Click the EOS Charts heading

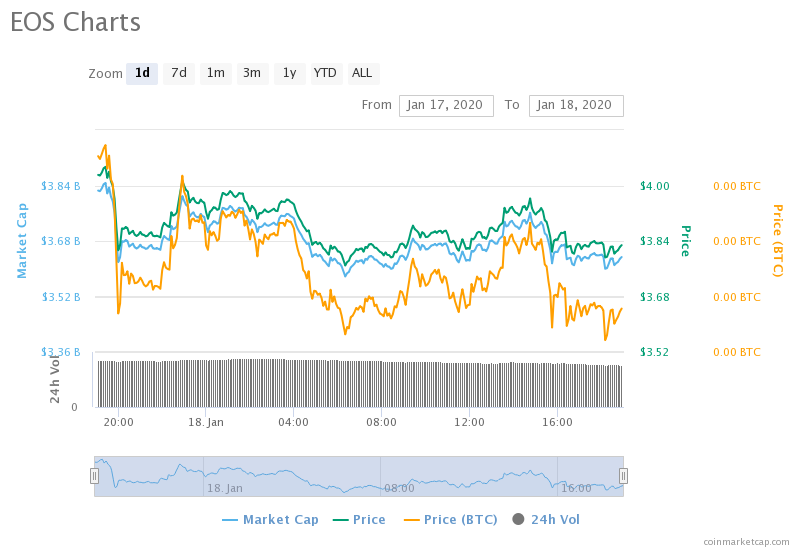(76, 22)
